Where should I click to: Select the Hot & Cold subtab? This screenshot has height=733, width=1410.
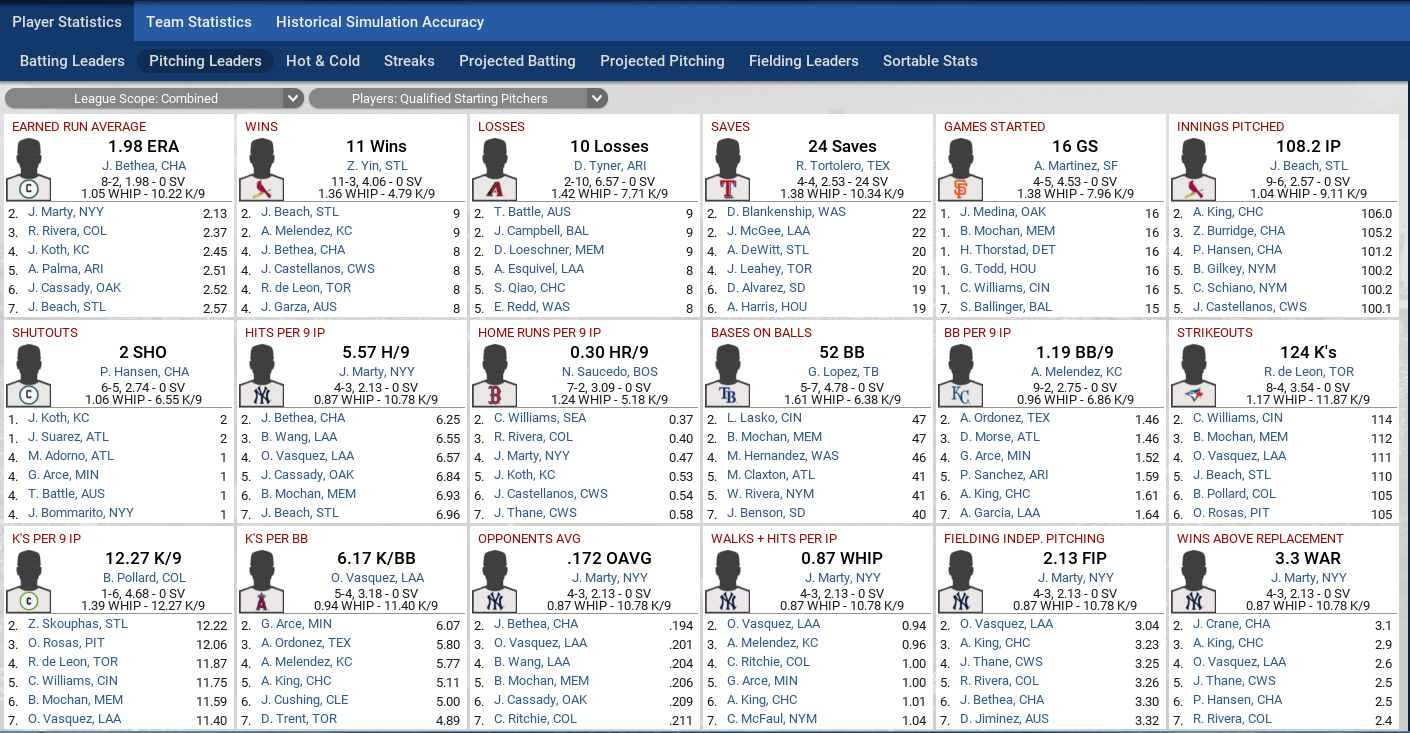323,61
